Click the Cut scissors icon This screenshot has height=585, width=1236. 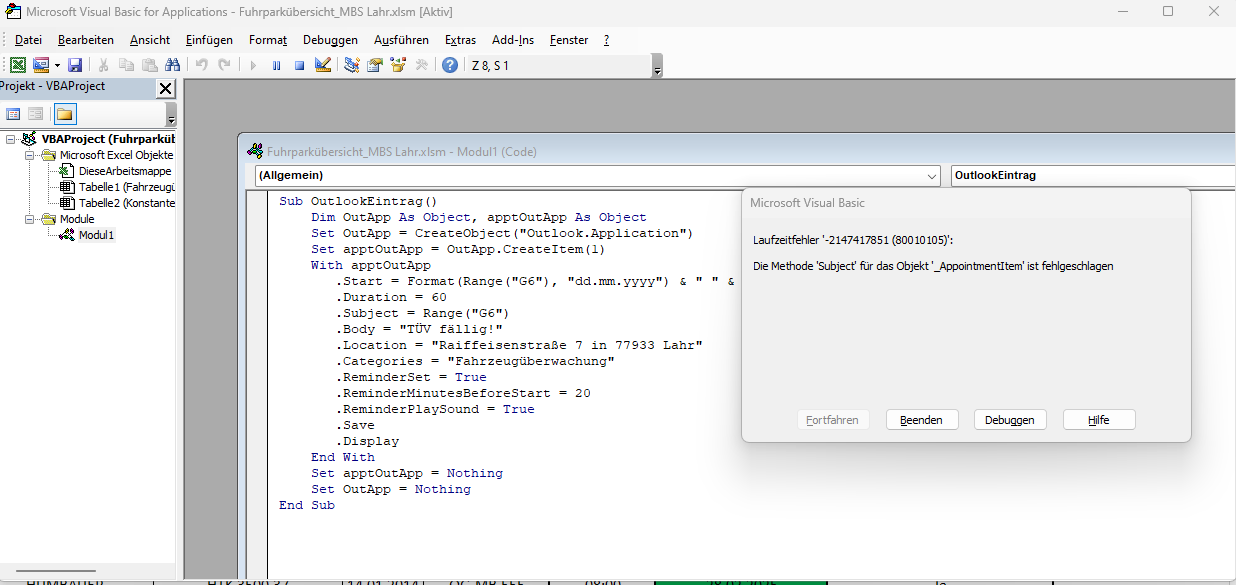tap(103, 65)
